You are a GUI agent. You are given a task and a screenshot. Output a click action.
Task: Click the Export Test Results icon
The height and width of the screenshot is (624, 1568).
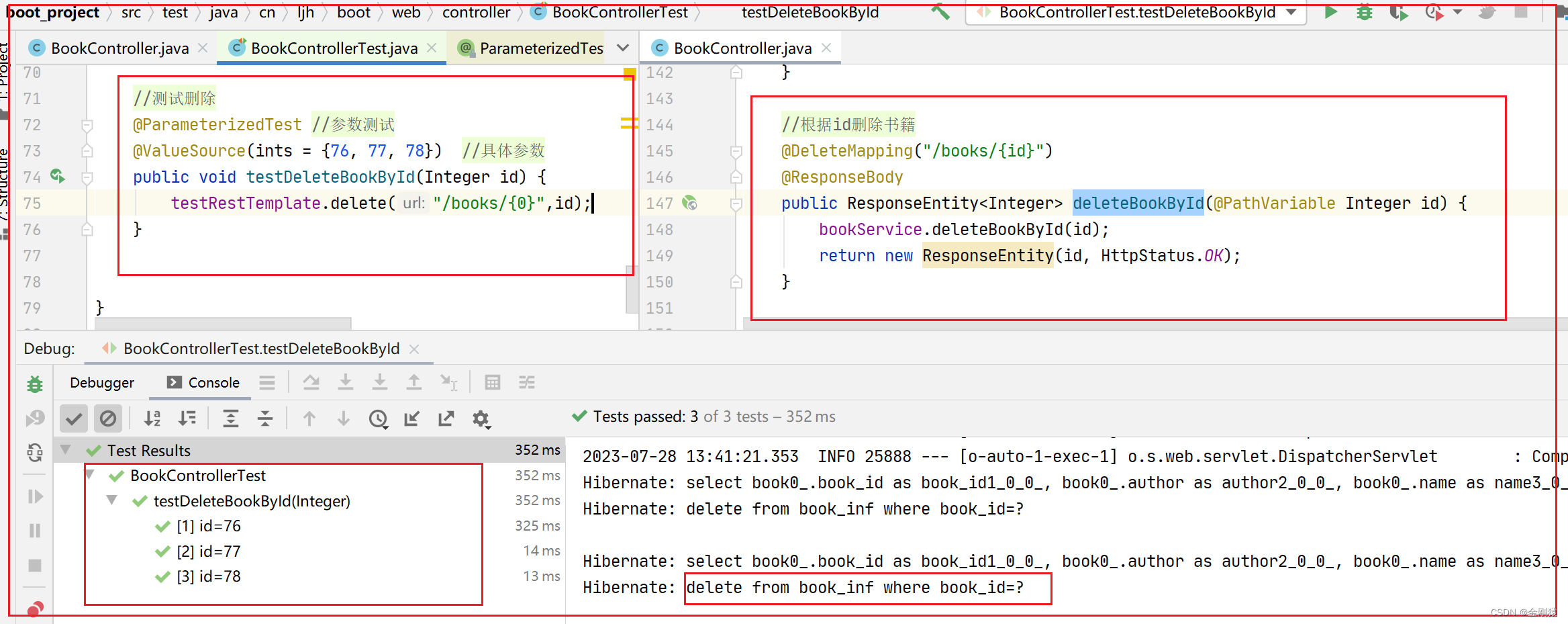tap(446, 419)
